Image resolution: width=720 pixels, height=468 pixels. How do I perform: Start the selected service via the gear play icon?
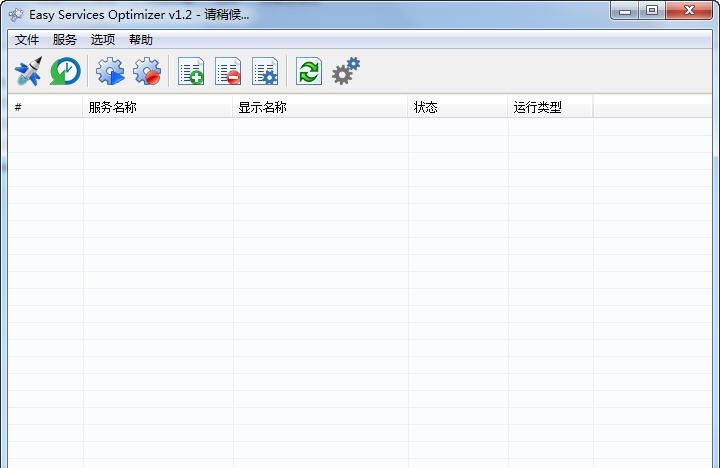click(110, 71)
